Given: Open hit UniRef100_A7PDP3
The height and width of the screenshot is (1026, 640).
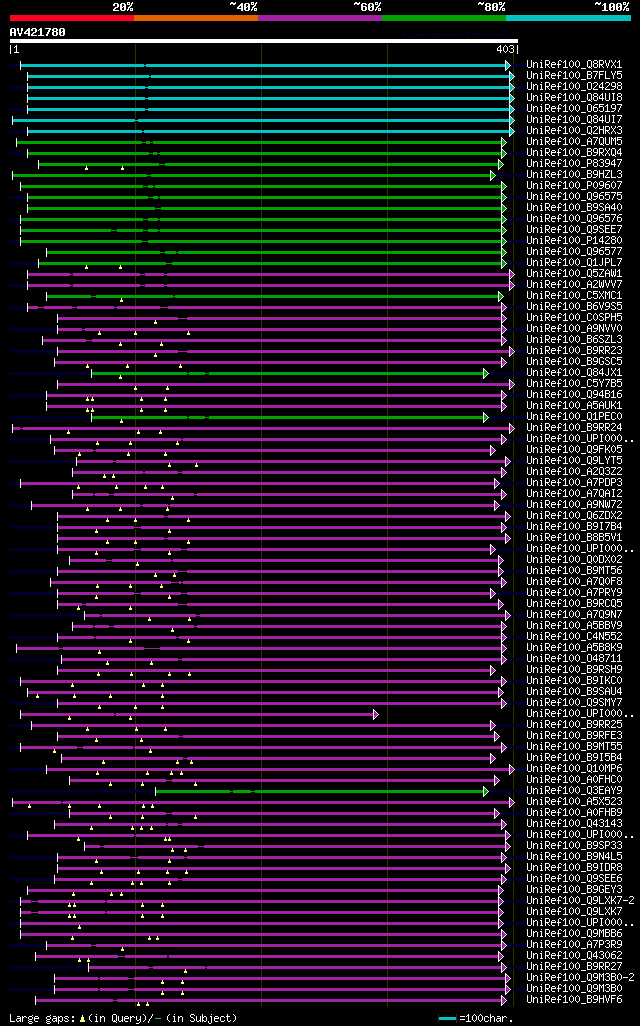Looking at the screenshot, I should tap(574, 482).
